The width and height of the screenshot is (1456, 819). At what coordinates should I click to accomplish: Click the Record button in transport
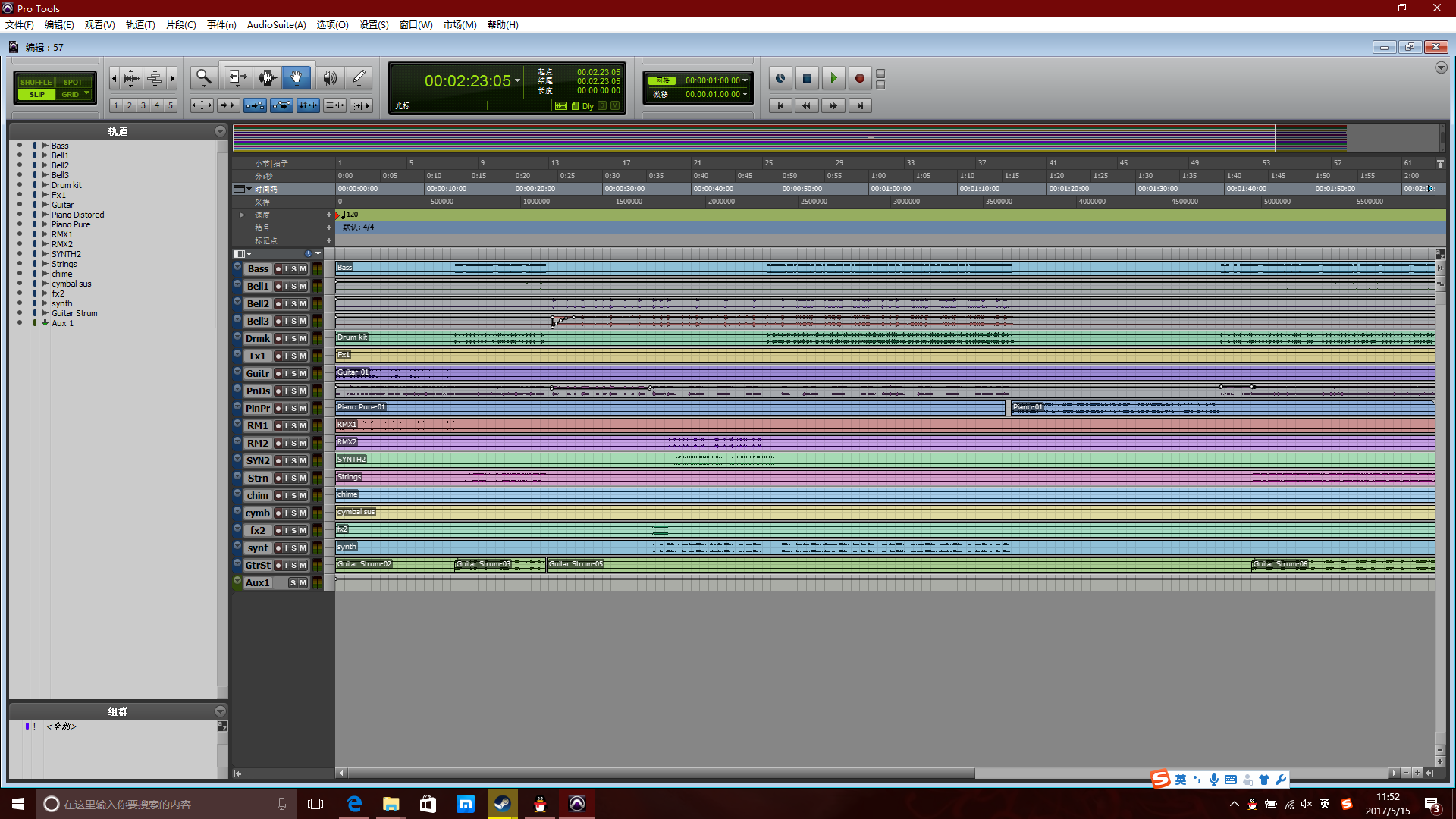coord(860,78)
